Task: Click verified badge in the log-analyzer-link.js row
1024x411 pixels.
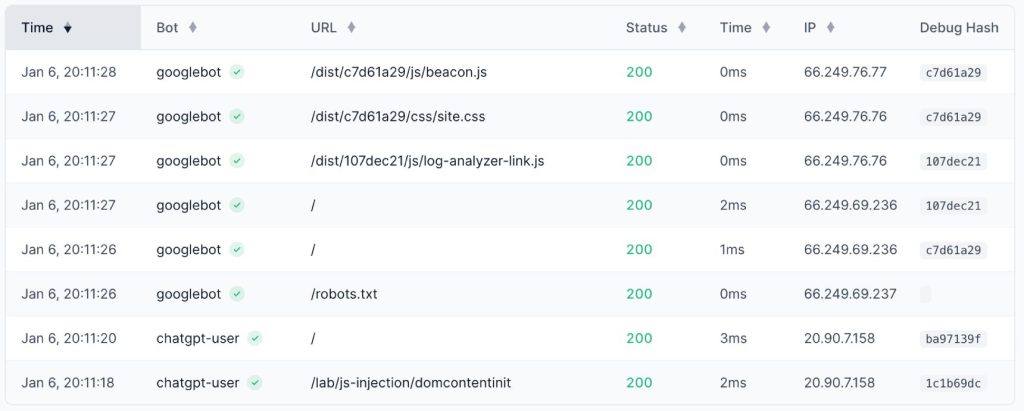Action: (237, 161)
